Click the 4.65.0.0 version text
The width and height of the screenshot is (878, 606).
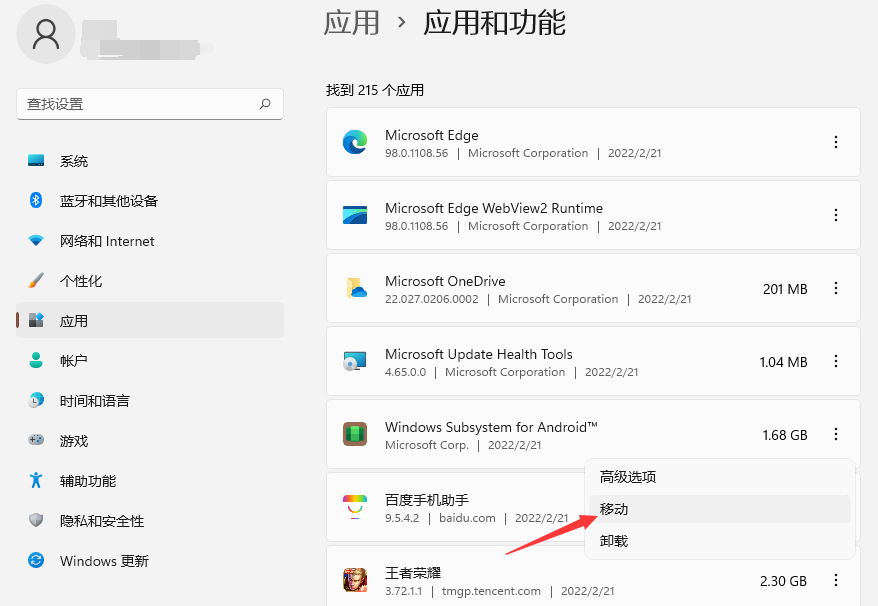[x=405, y=372]
